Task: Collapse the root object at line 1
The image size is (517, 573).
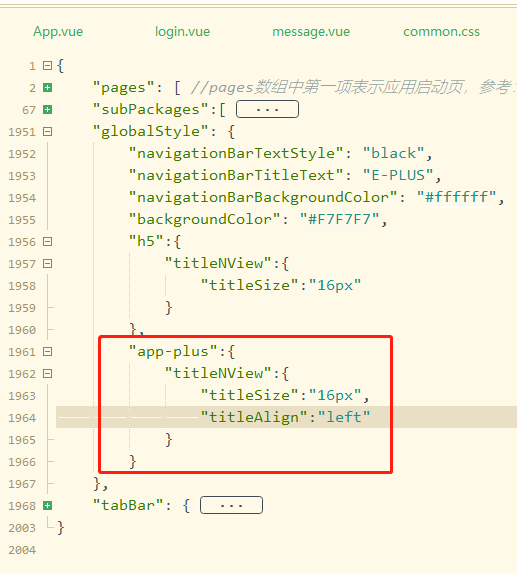Action: click(x=47, y=66)
